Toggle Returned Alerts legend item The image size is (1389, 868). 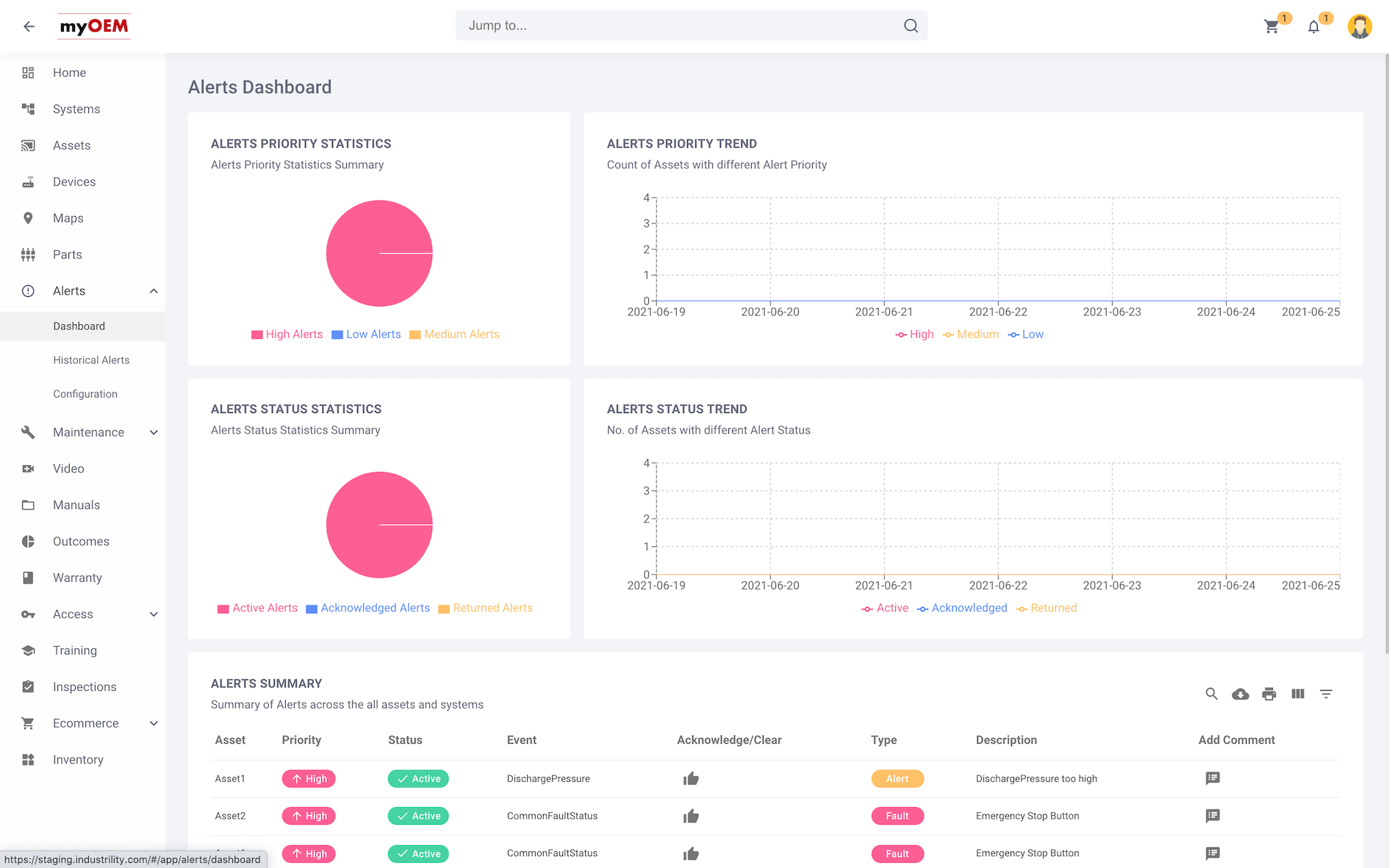[x=485, y=608]
